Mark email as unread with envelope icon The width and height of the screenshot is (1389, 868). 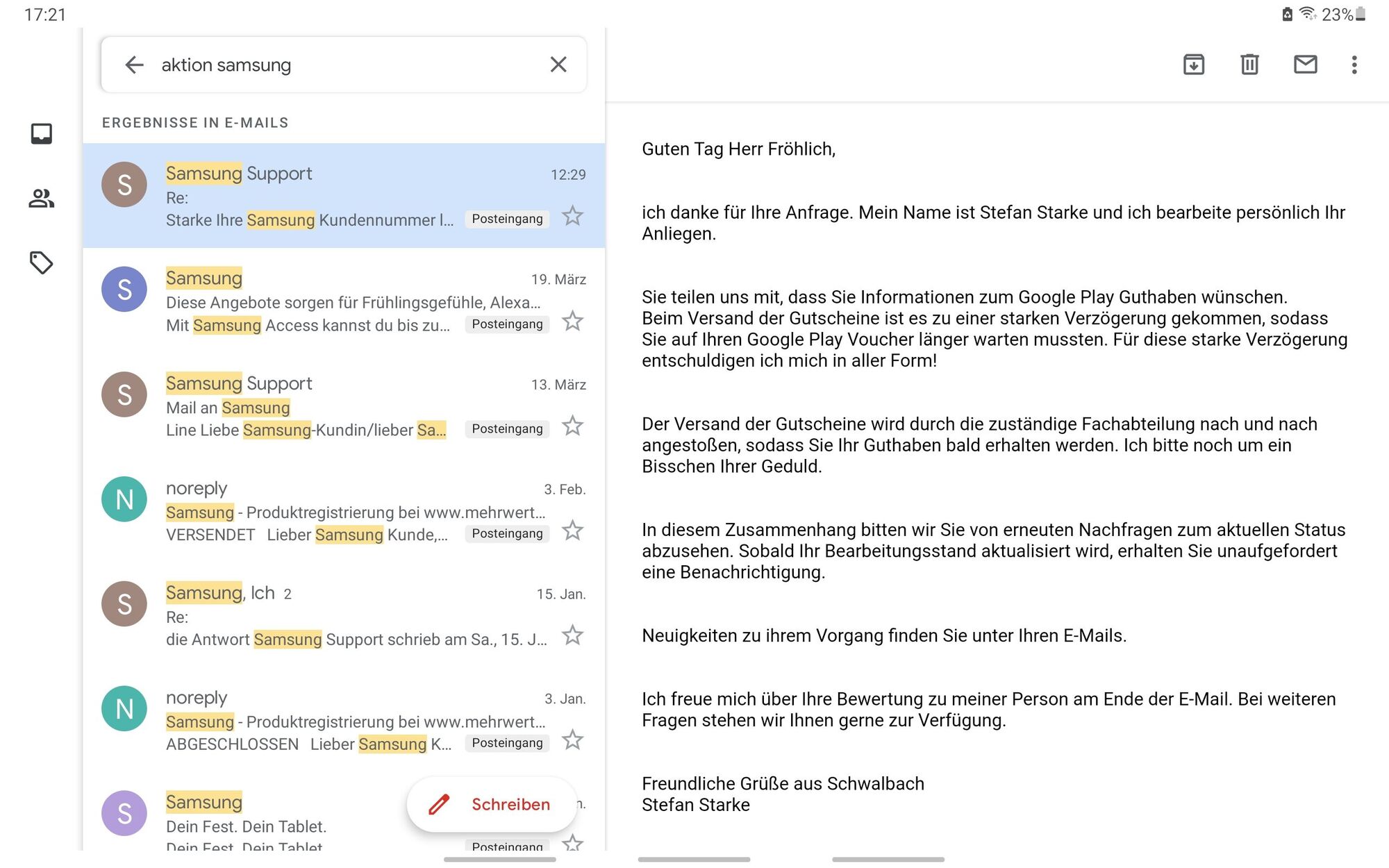[x=1305, y=65]
